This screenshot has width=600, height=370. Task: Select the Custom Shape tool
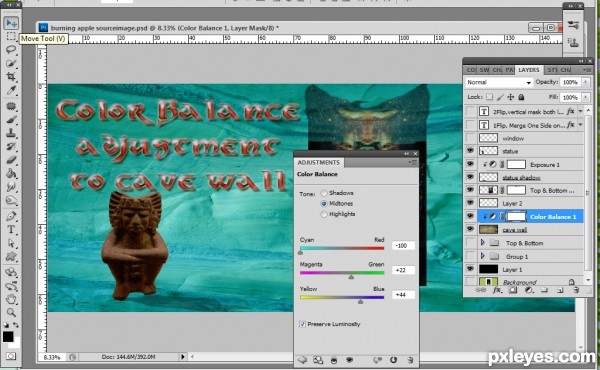click(x=11, y=257)
